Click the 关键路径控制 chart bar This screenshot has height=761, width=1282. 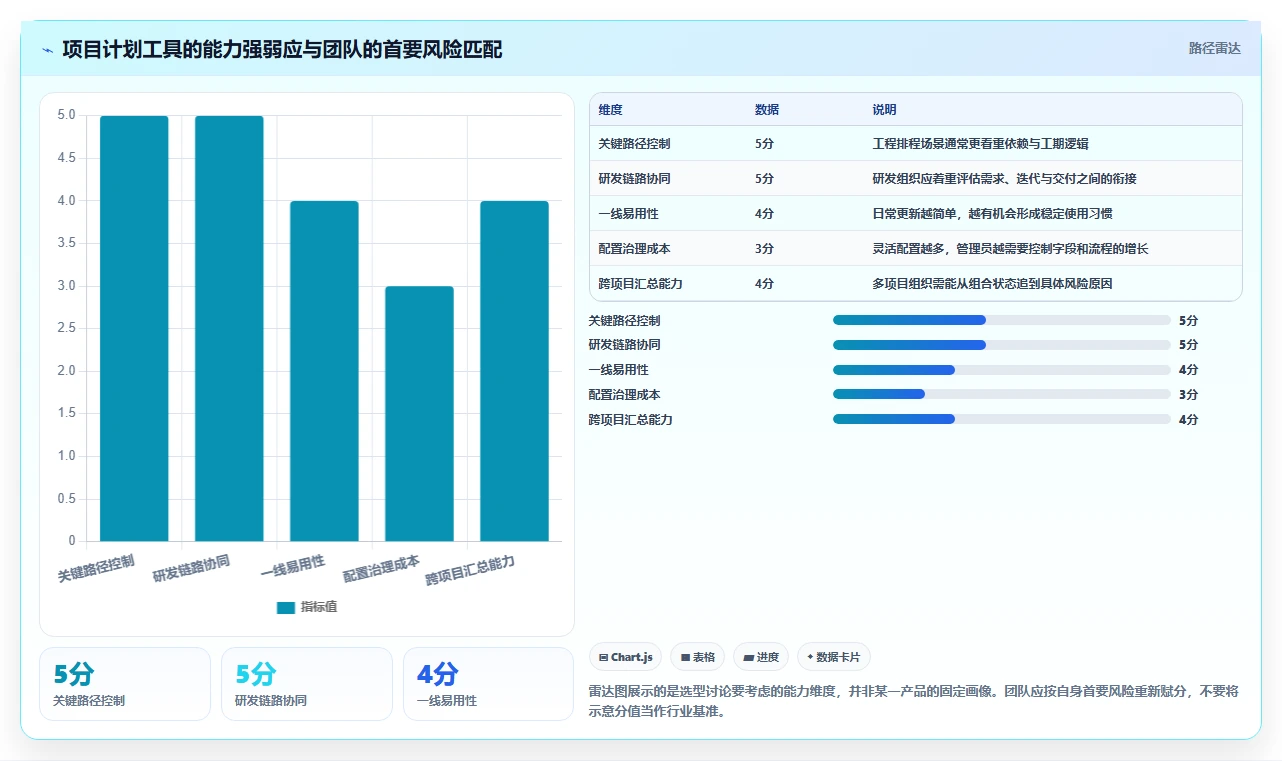[134, 328]
